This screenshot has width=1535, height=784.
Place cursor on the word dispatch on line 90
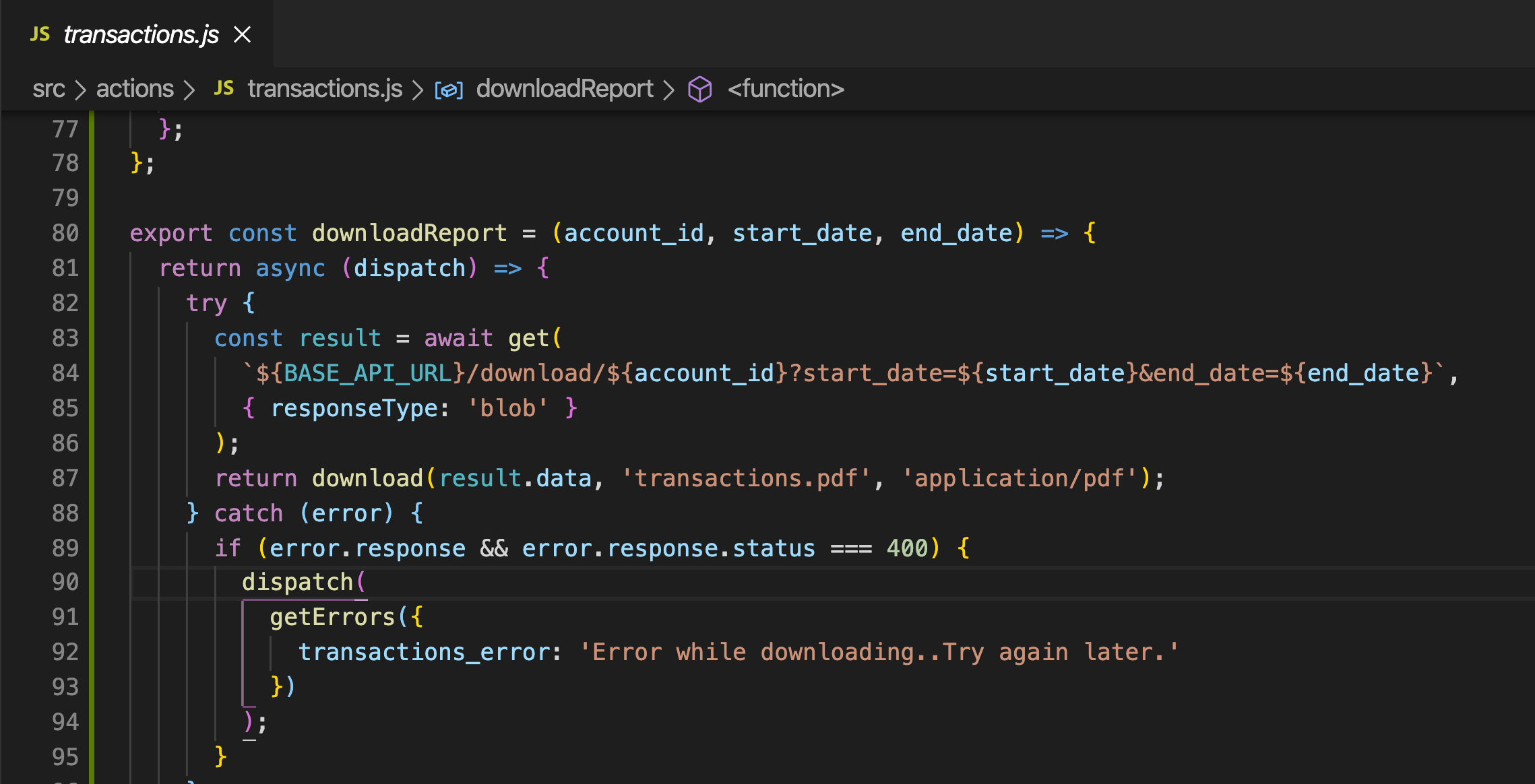point(299,582)
